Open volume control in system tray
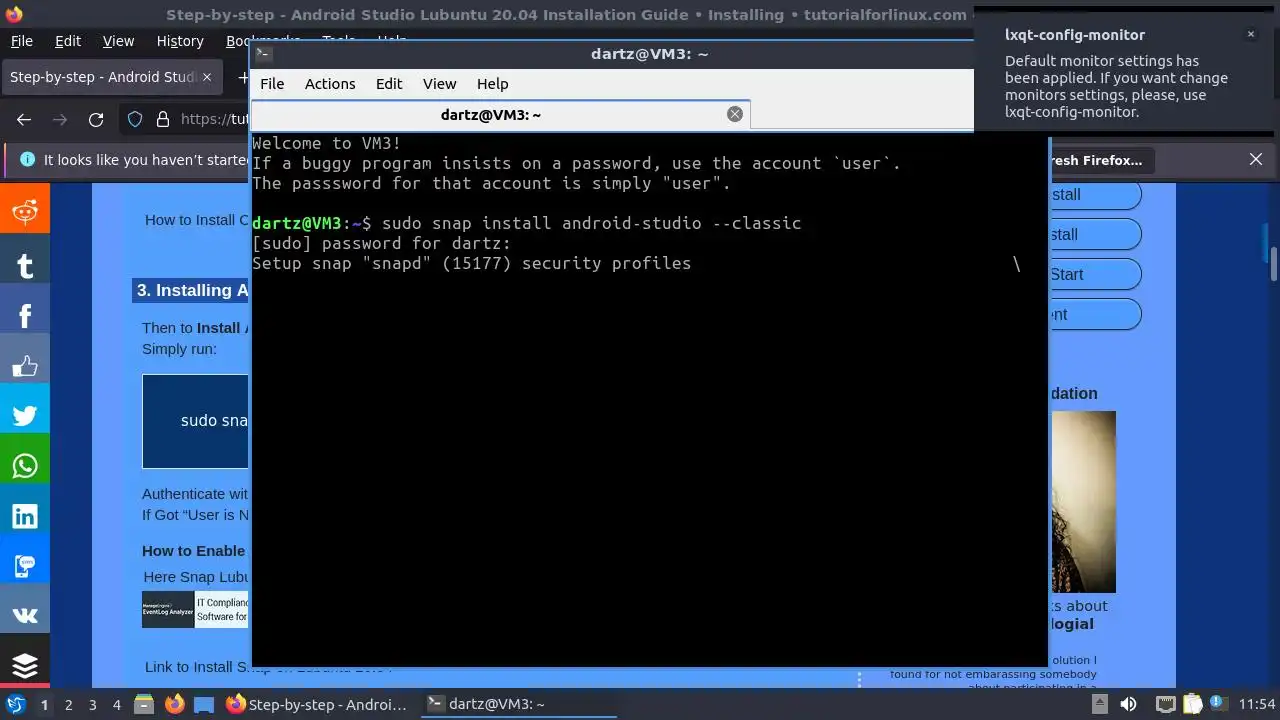This screenshot has height=720, width=1280. coord(1128,704)
